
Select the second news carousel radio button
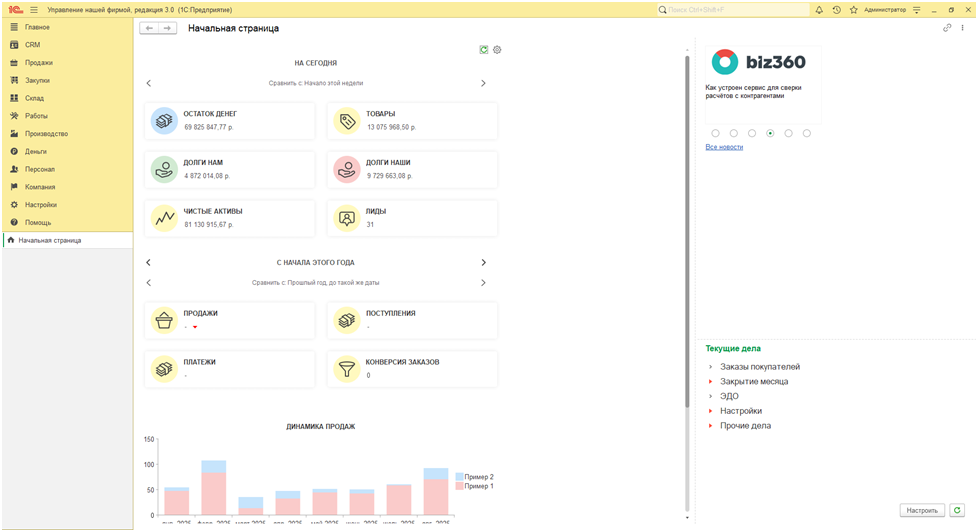coord(733,133)
